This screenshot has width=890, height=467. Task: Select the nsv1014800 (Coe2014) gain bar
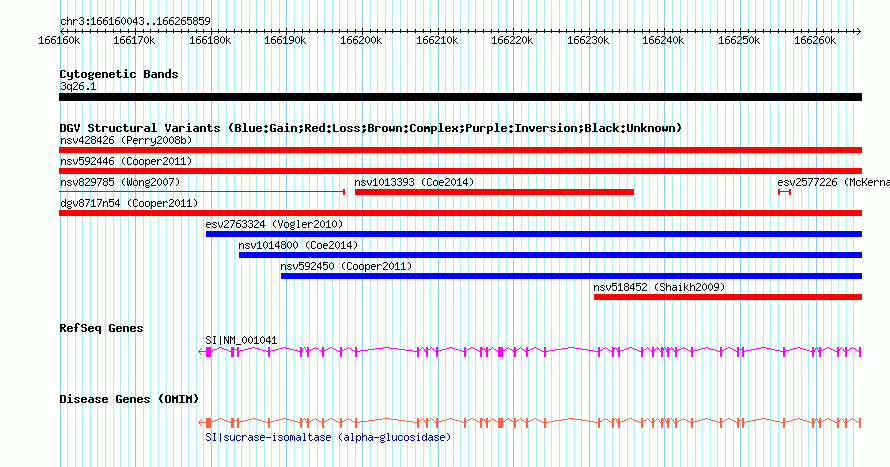(550, 255)
